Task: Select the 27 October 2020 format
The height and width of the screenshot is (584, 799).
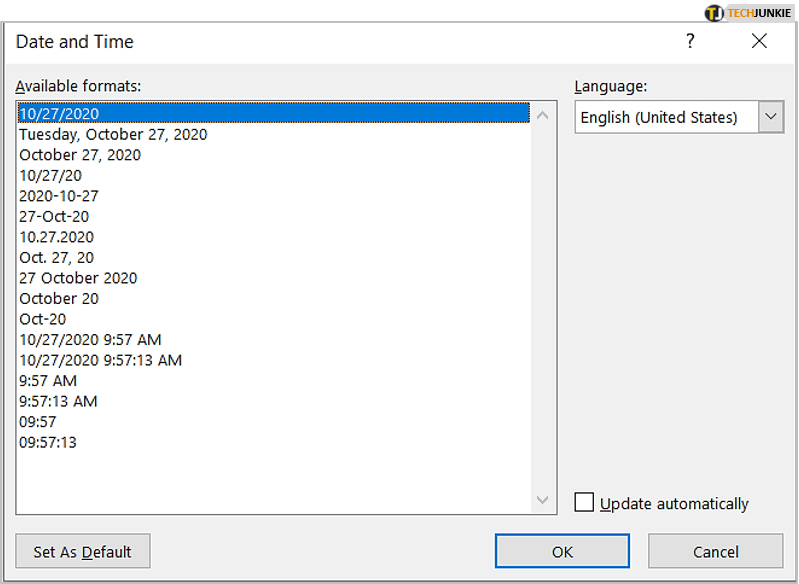Action: (78, 278)
